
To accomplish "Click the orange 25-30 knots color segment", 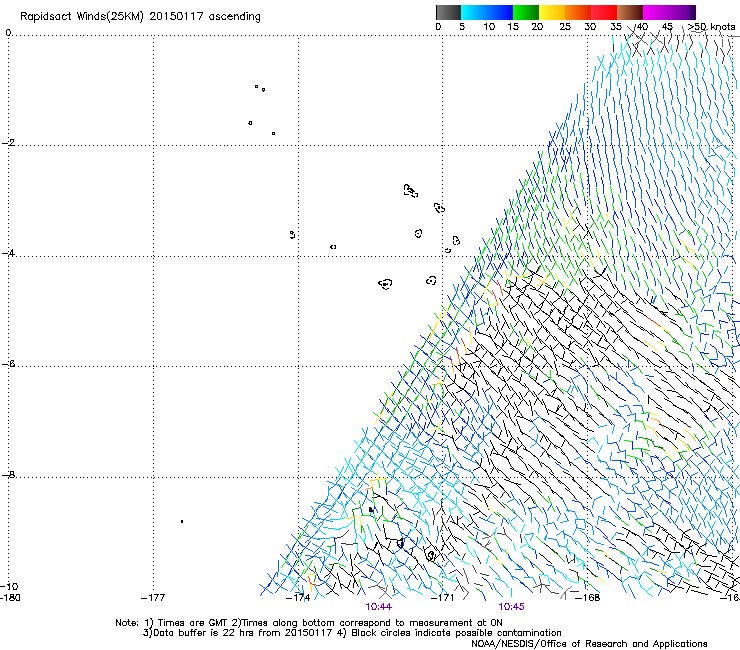I will [x=578, y=12].
